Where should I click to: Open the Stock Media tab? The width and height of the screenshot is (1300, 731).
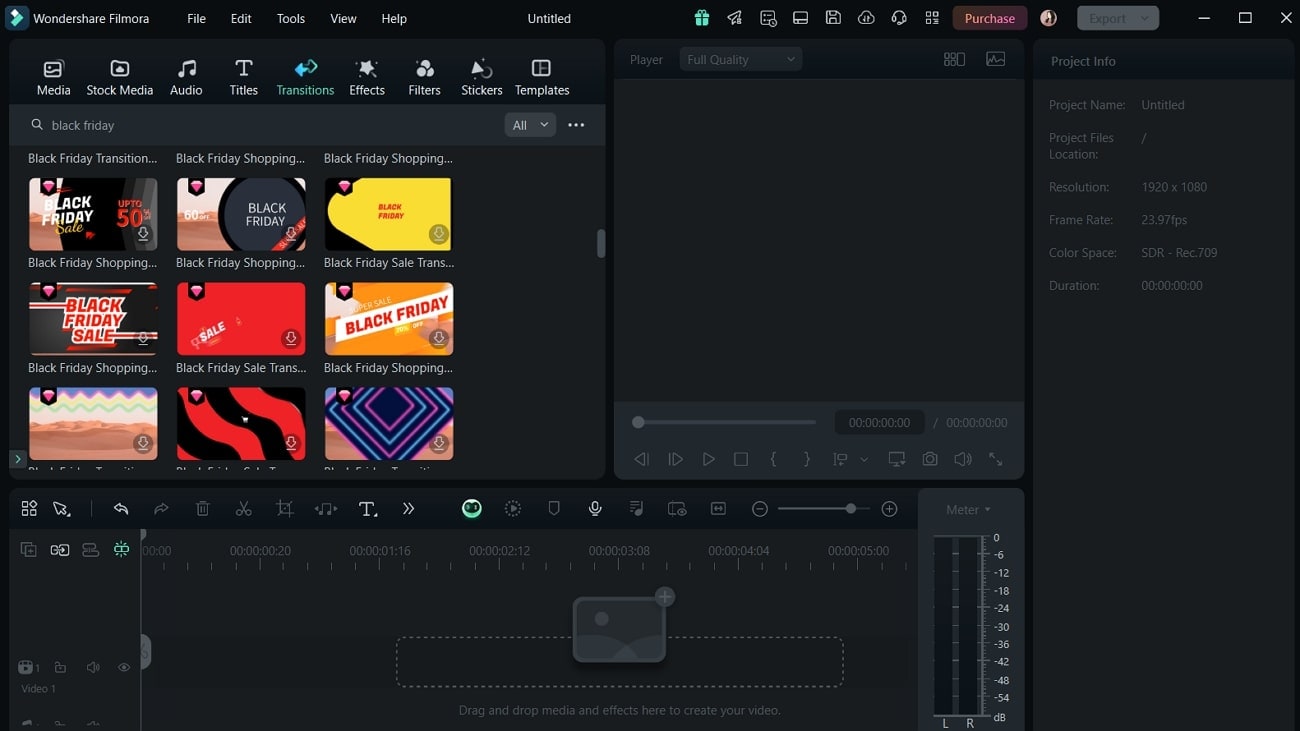click(x=119, y=77)
